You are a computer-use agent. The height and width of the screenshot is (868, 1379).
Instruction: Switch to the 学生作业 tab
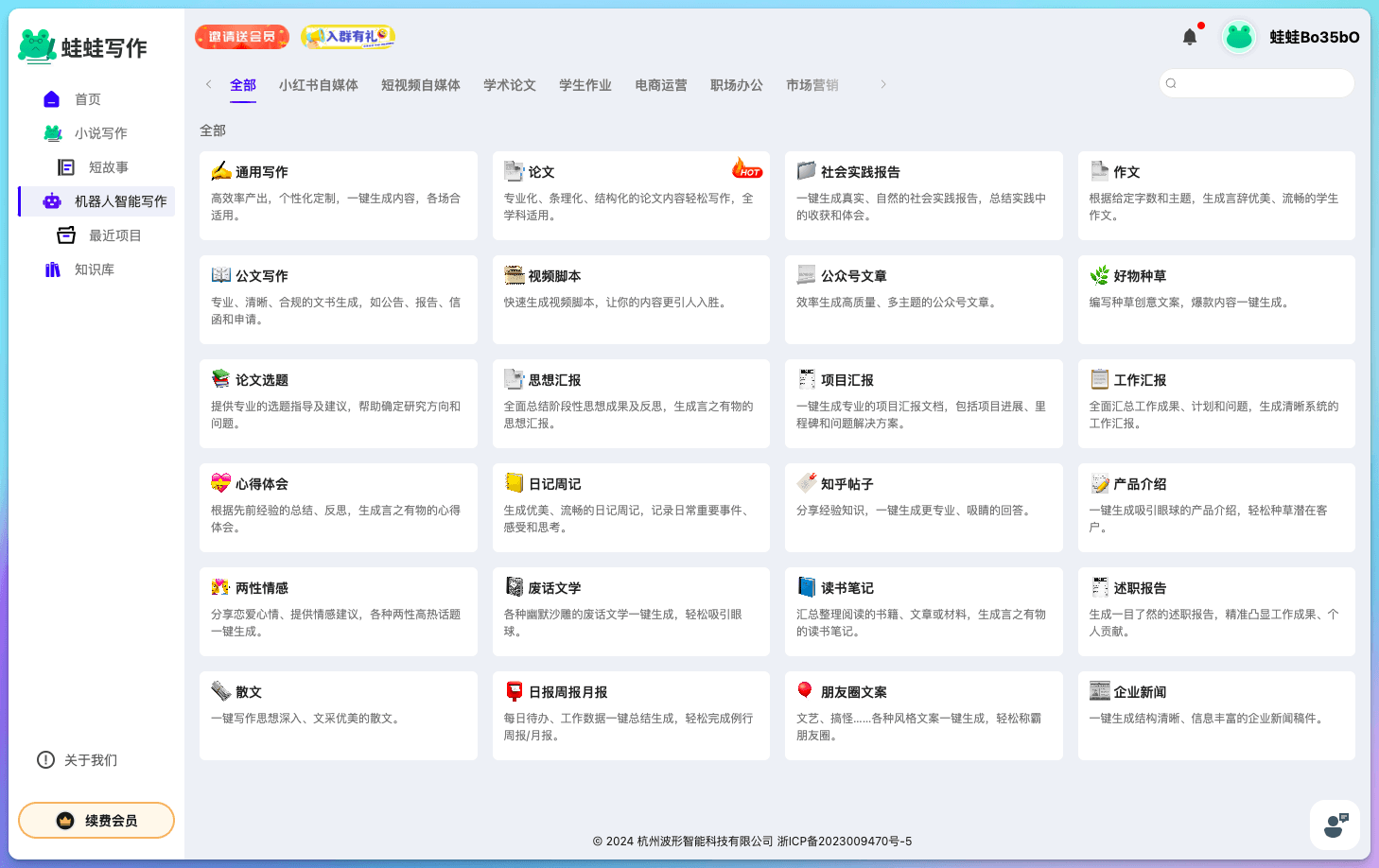click(x=585, y=85)
